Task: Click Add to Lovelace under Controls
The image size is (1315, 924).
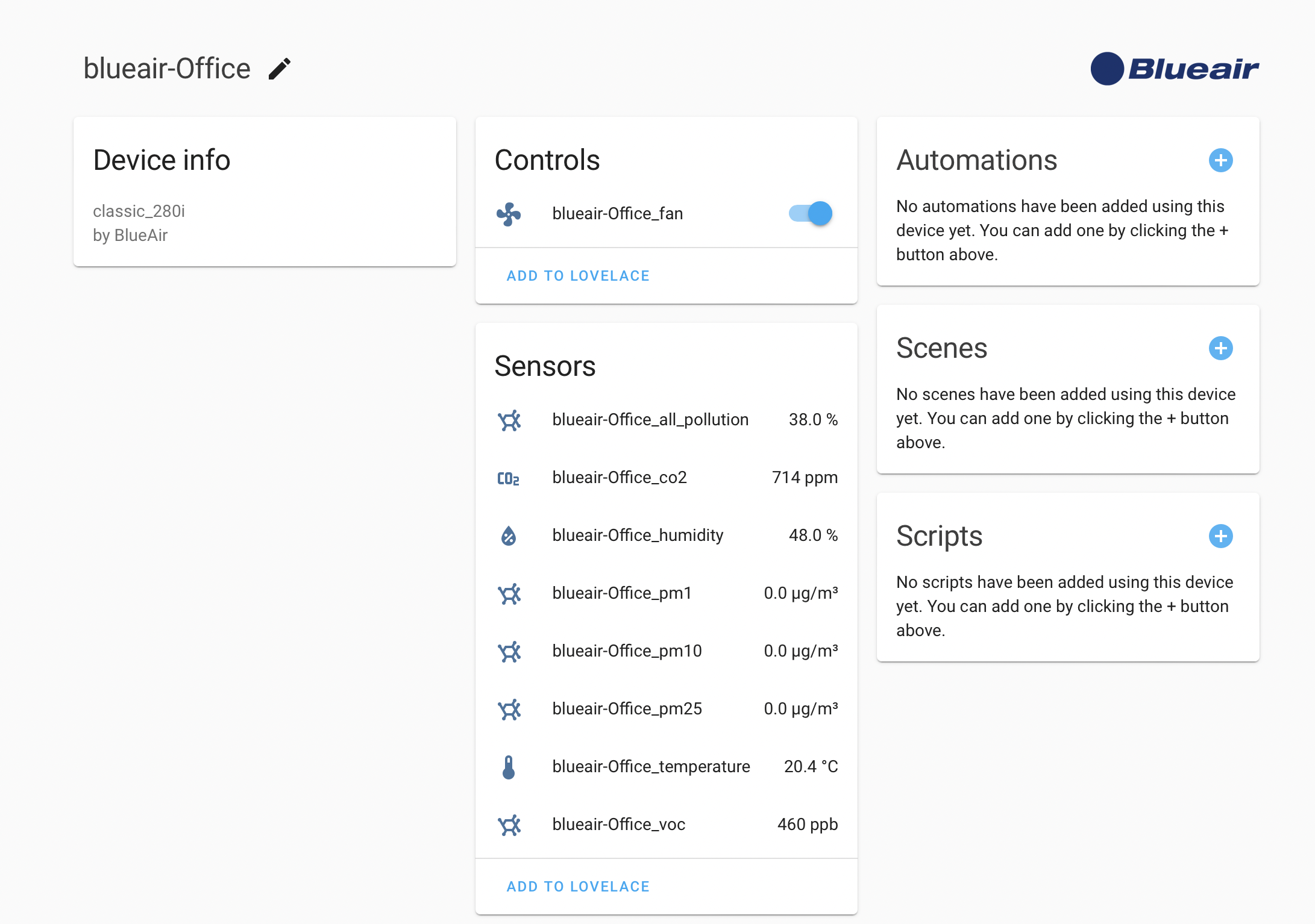Action: pos(578,276)
